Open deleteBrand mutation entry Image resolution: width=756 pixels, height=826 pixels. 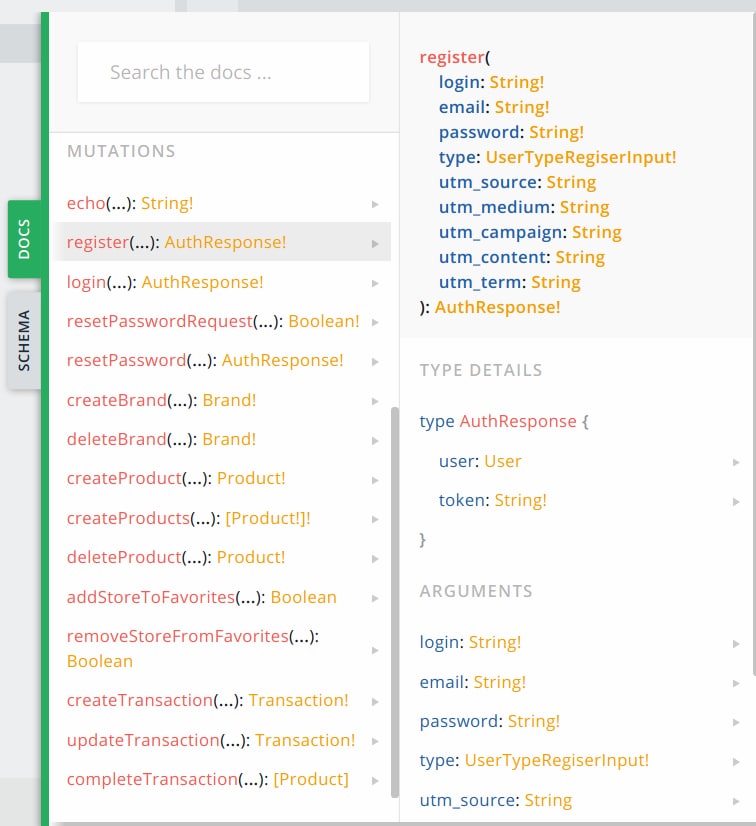click(161, 439)
